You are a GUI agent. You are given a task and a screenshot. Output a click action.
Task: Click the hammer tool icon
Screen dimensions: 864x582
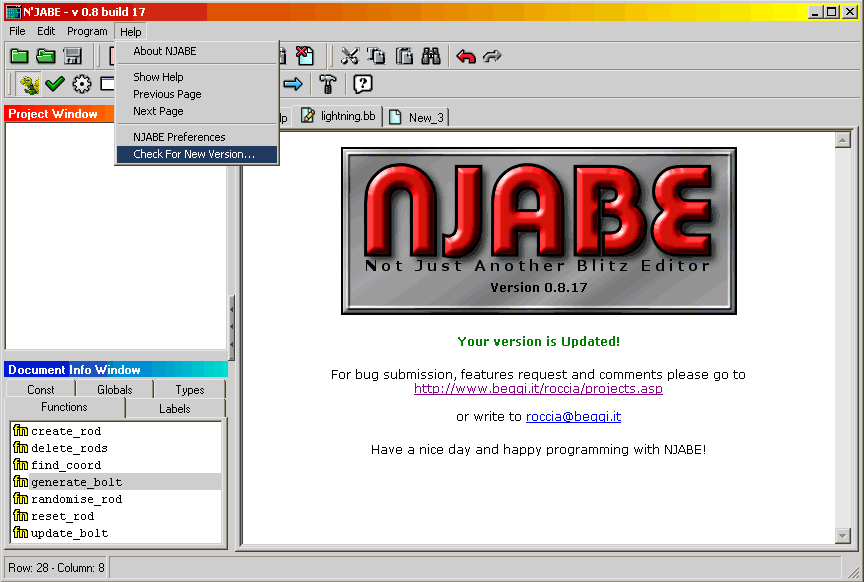tap(328, 84)
